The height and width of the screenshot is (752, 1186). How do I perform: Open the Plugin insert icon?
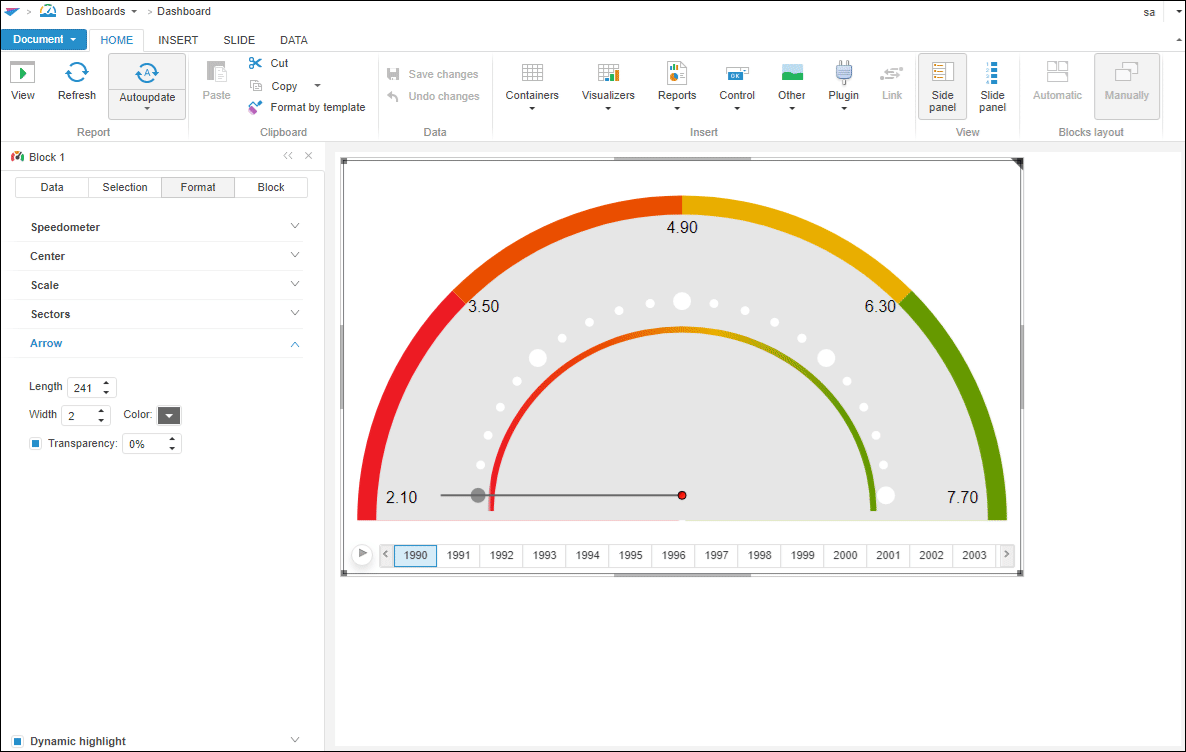click(843, 72)
